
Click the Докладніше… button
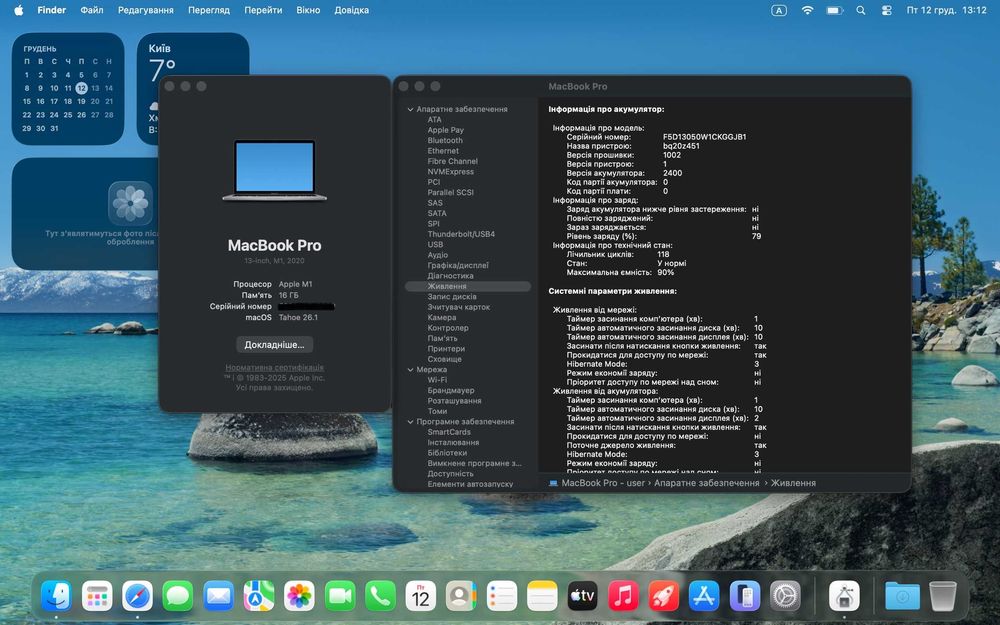pos(274,344)
